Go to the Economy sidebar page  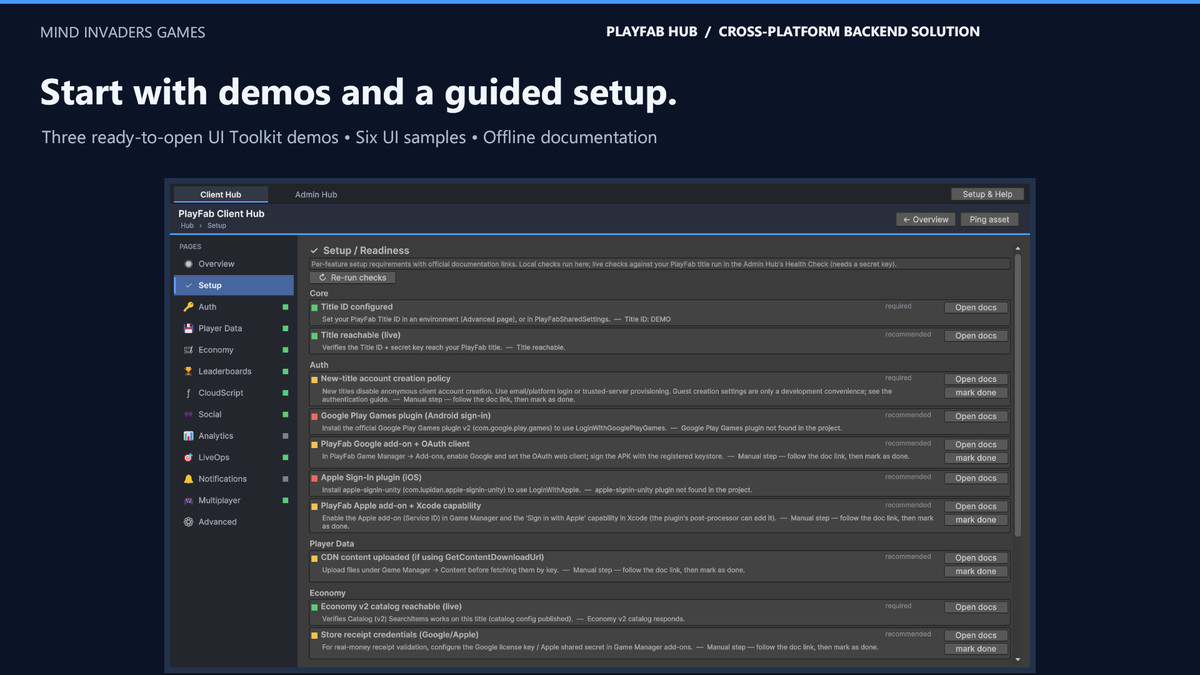(x=234, y=350)
